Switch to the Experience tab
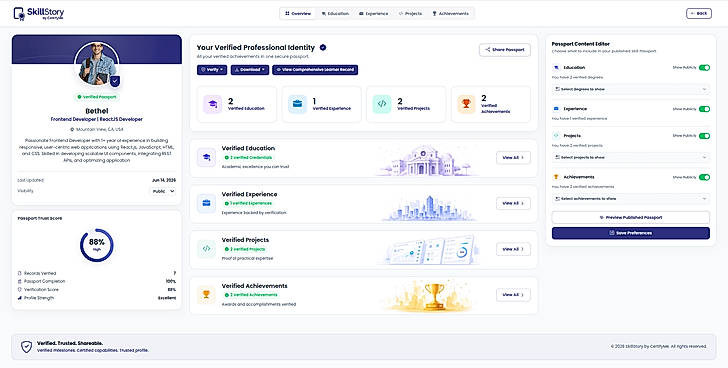Image resolution: width=728 pixels, height=368 pixels. point(373,13)
